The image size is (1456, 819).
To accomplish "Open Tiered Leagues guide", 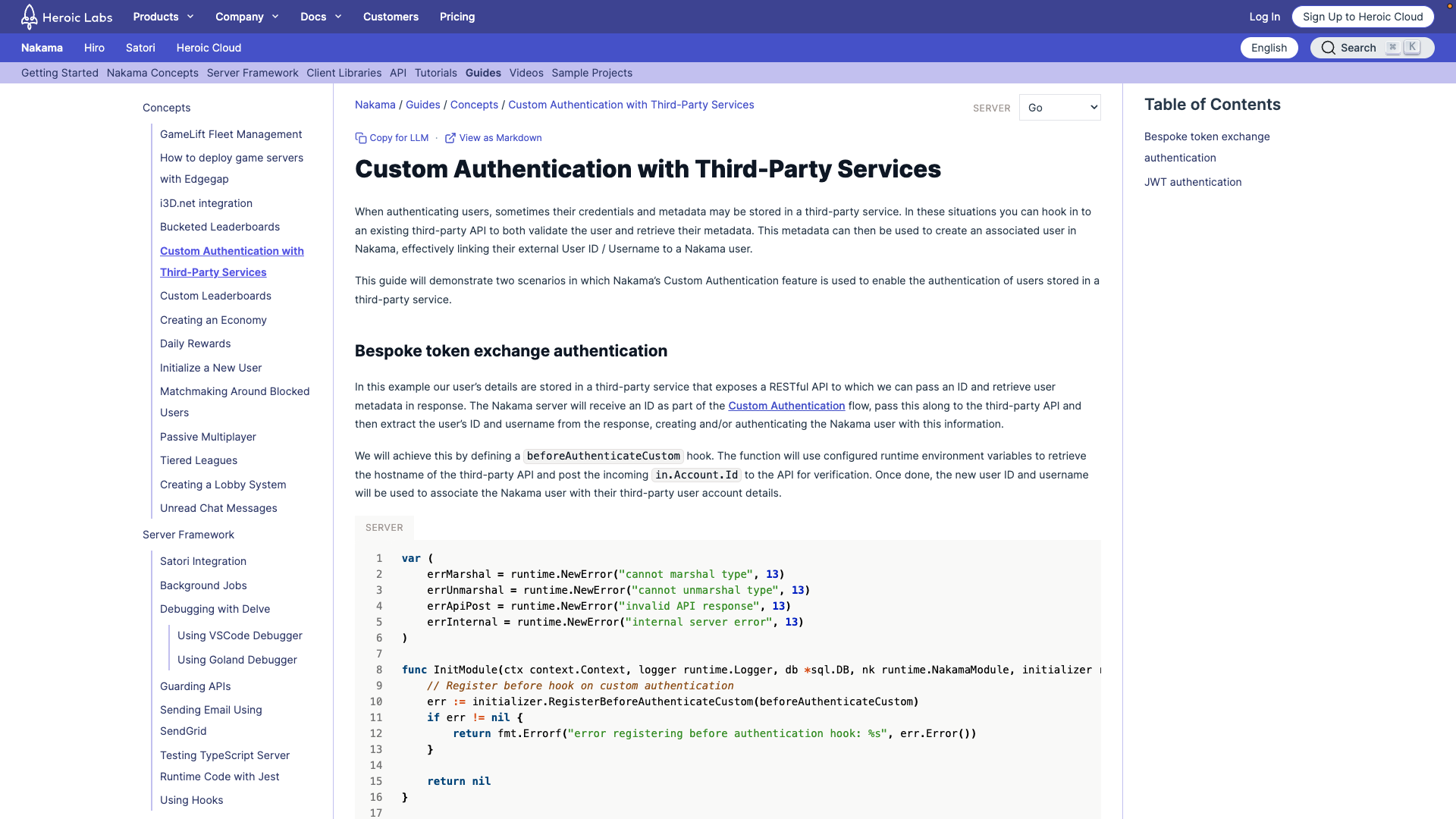I will (x=199, y=460).
